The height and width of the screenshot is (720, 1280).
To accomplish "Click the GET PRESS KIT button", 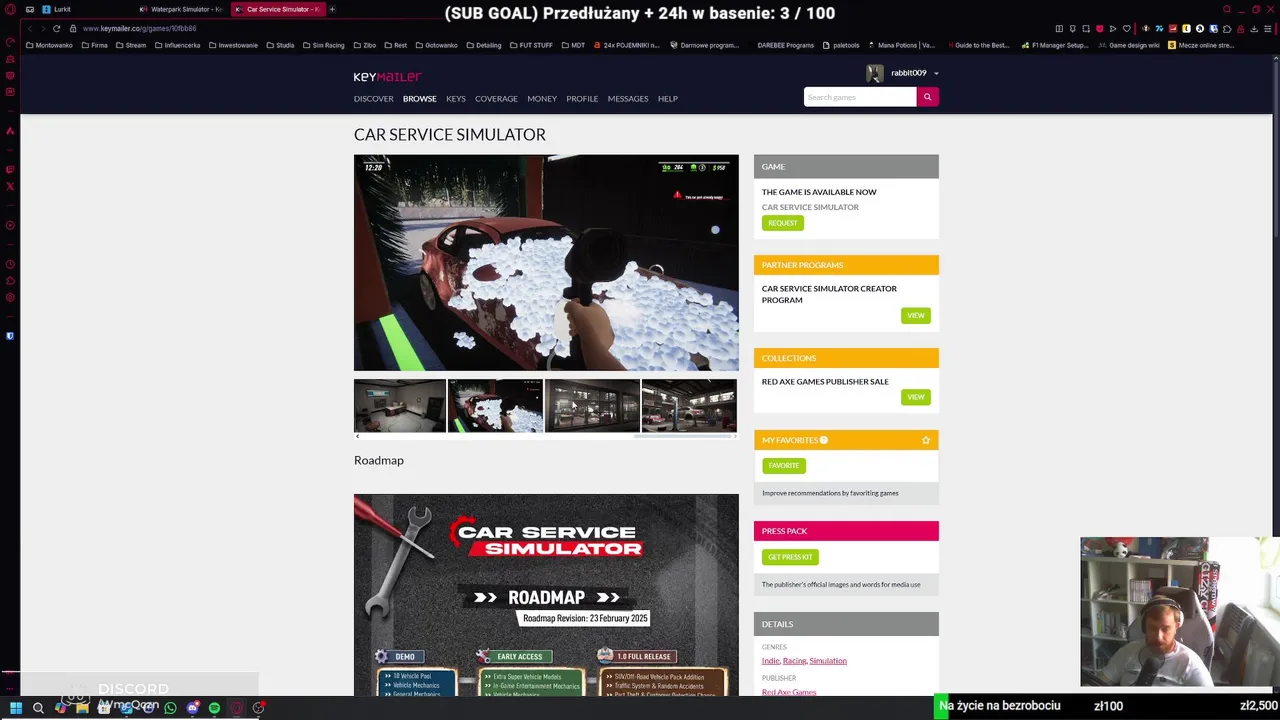I will coord(790,557).
